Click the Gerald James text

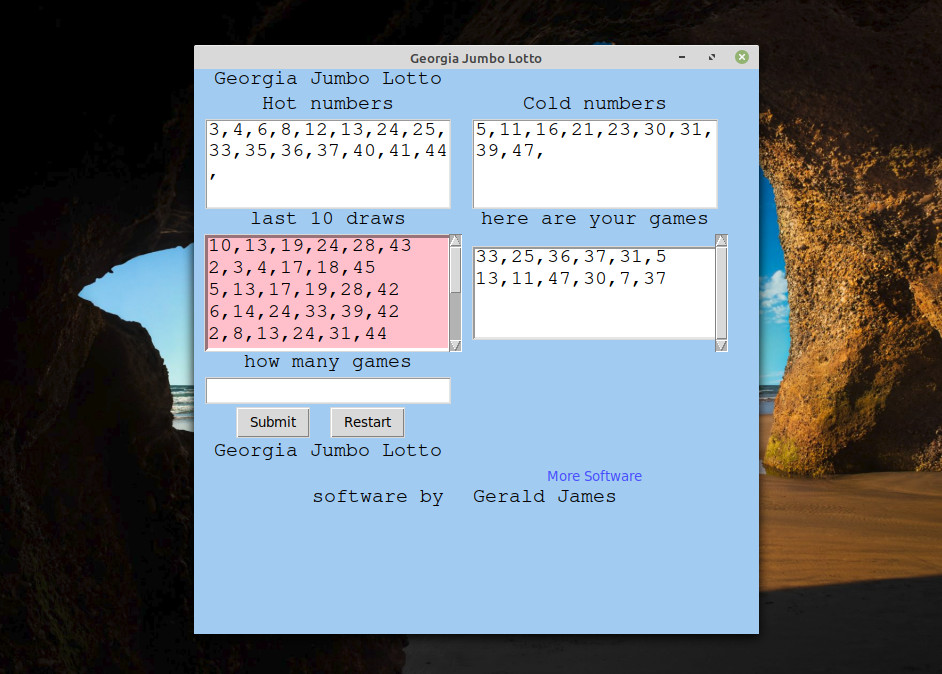point(544,496)
